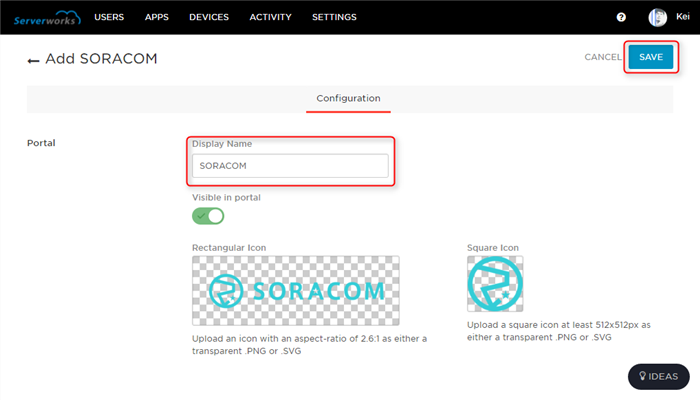Open the USERS menu
Viewport: 700px width, 400px height.
click(x=109, y=17)
